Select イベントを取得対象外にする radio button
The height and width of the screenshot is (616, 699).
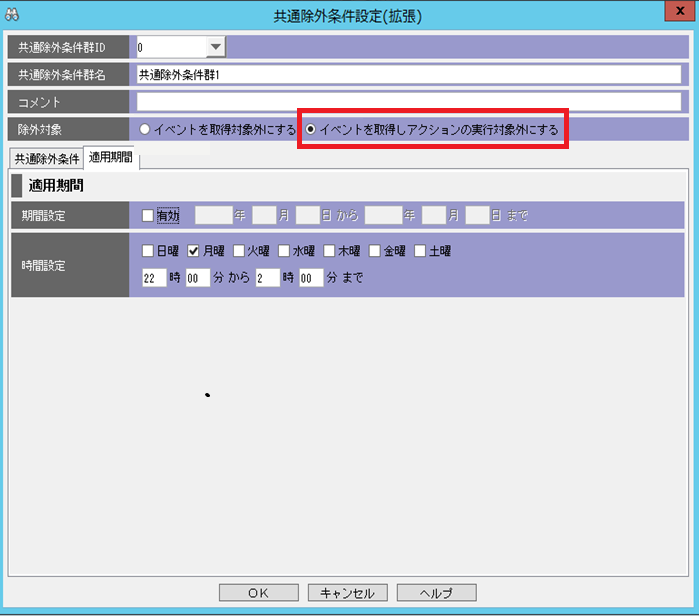tap(145, 129)
